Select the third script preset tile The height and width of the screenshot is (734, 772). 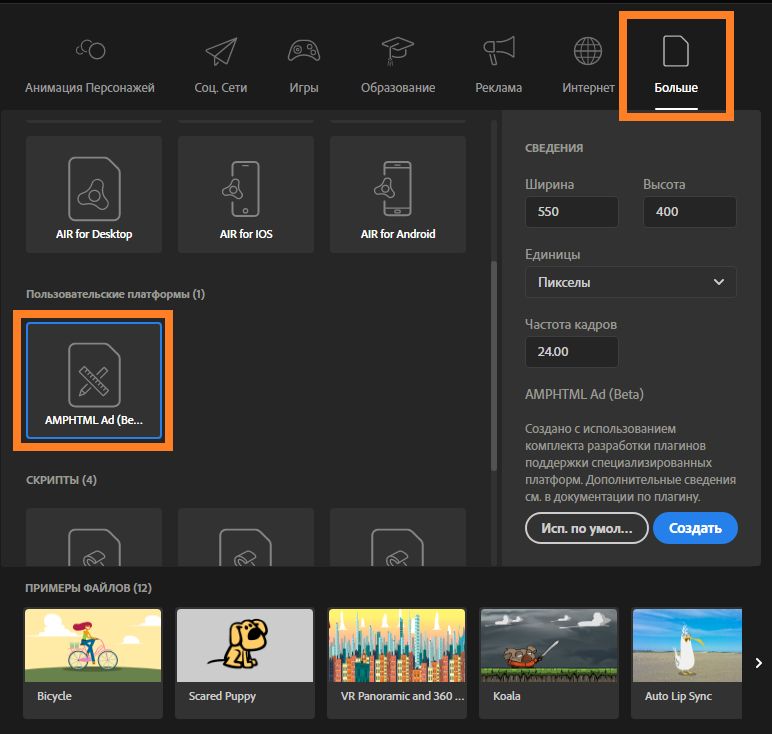(398, 537)
